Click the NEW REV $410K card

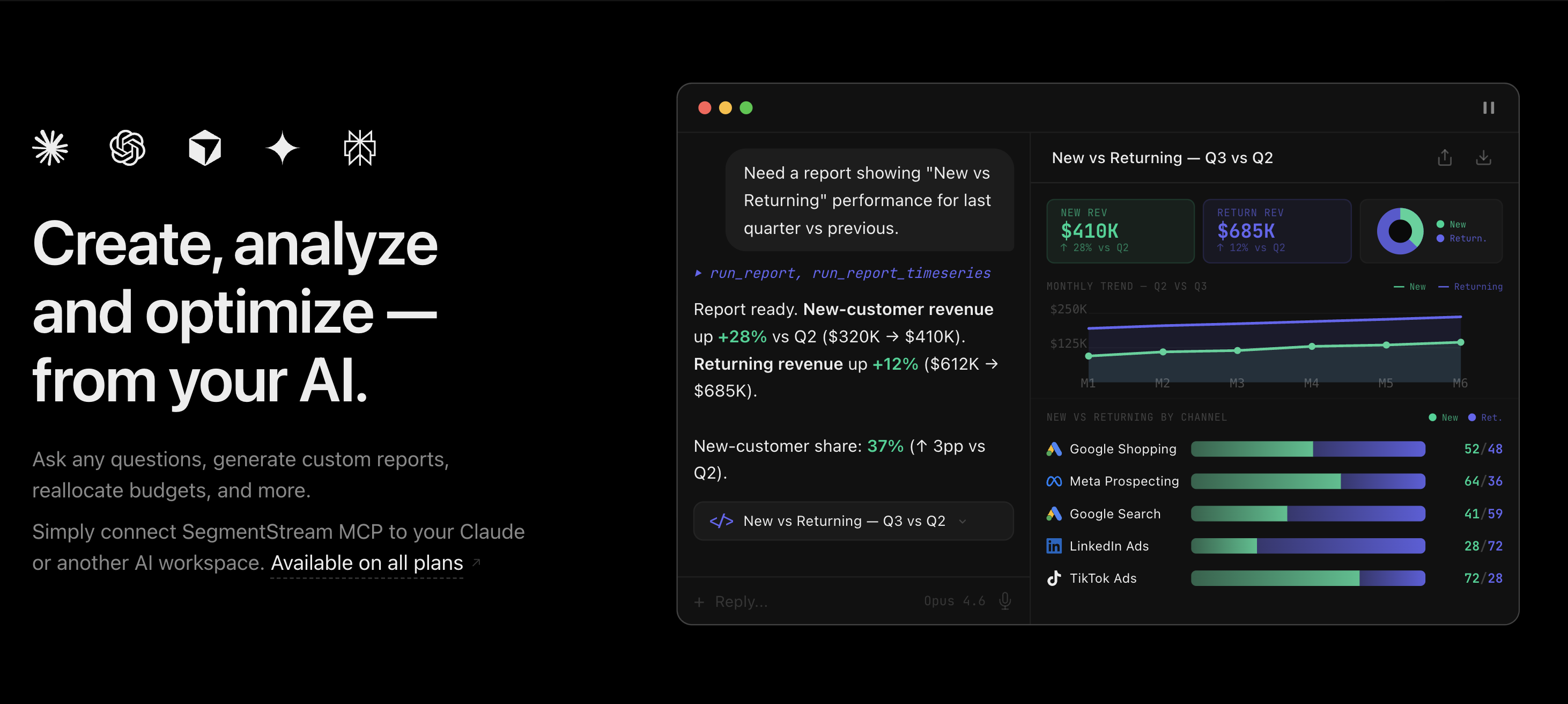(1120, 231)
